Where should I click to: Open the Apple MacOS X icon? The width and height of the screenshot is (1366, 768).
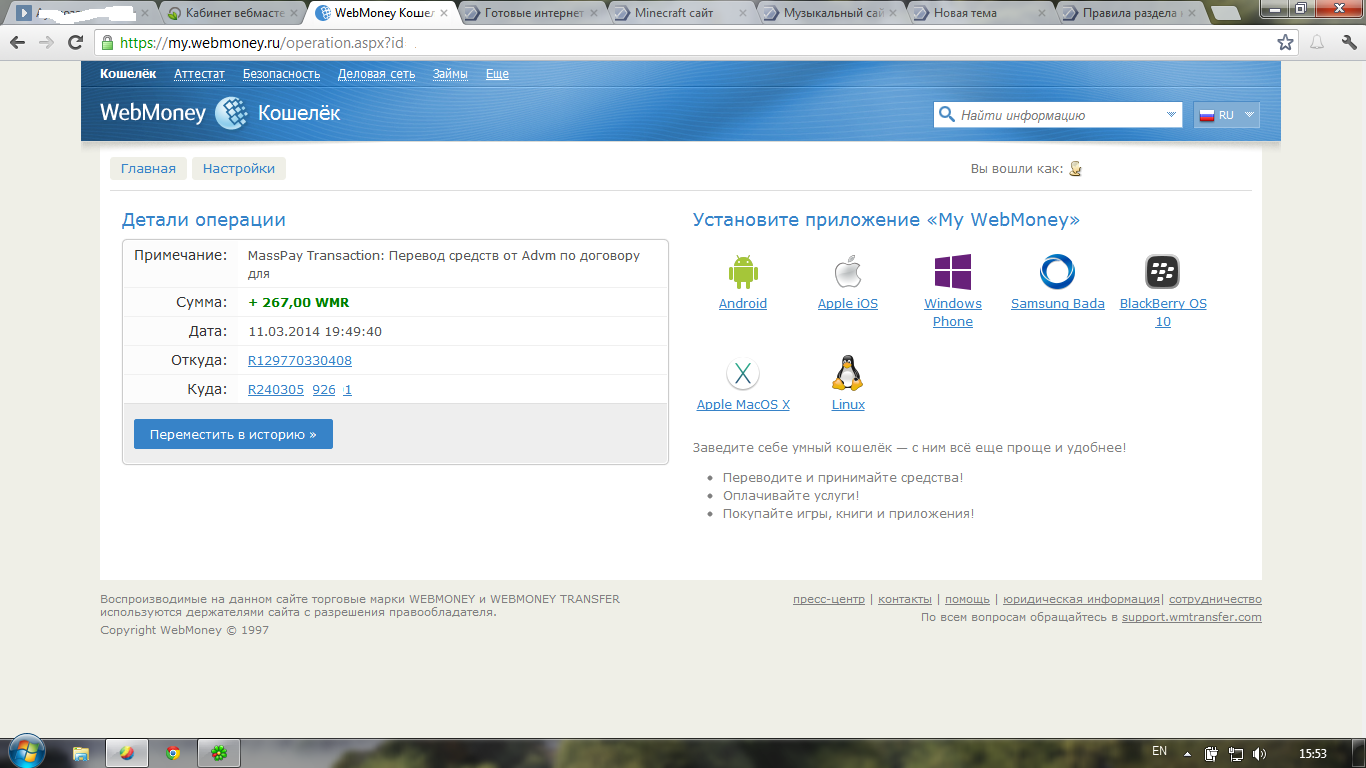pos(743,374)
